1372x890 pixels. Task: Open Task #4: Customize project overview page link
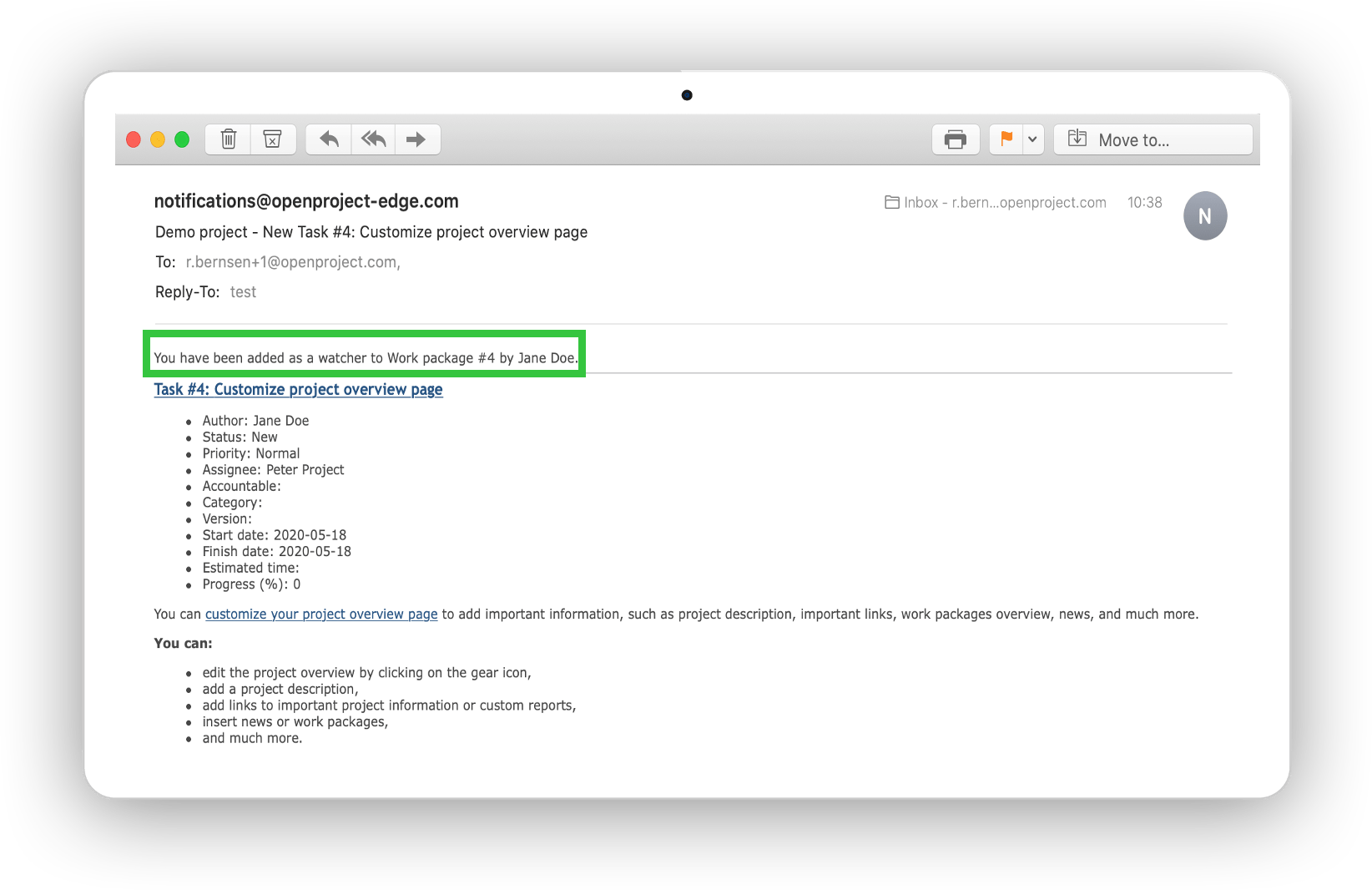(298, 389)
